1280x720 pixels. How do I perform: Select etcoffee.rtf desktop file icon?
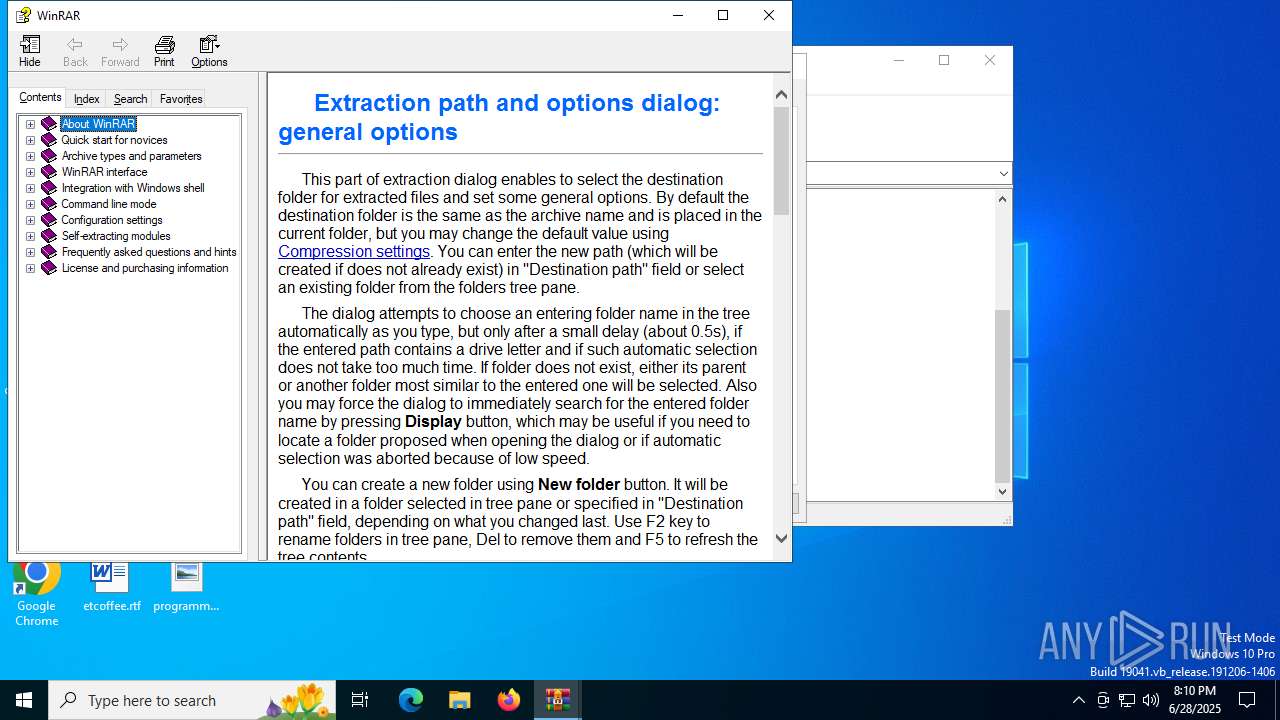point(111,587)
